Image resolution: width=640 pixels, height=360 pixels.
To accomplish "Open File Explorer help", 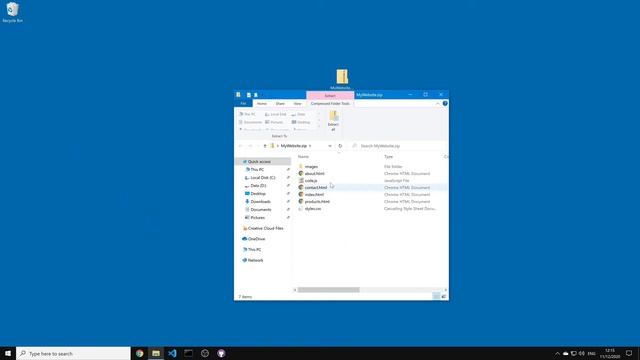I will 445,104.
